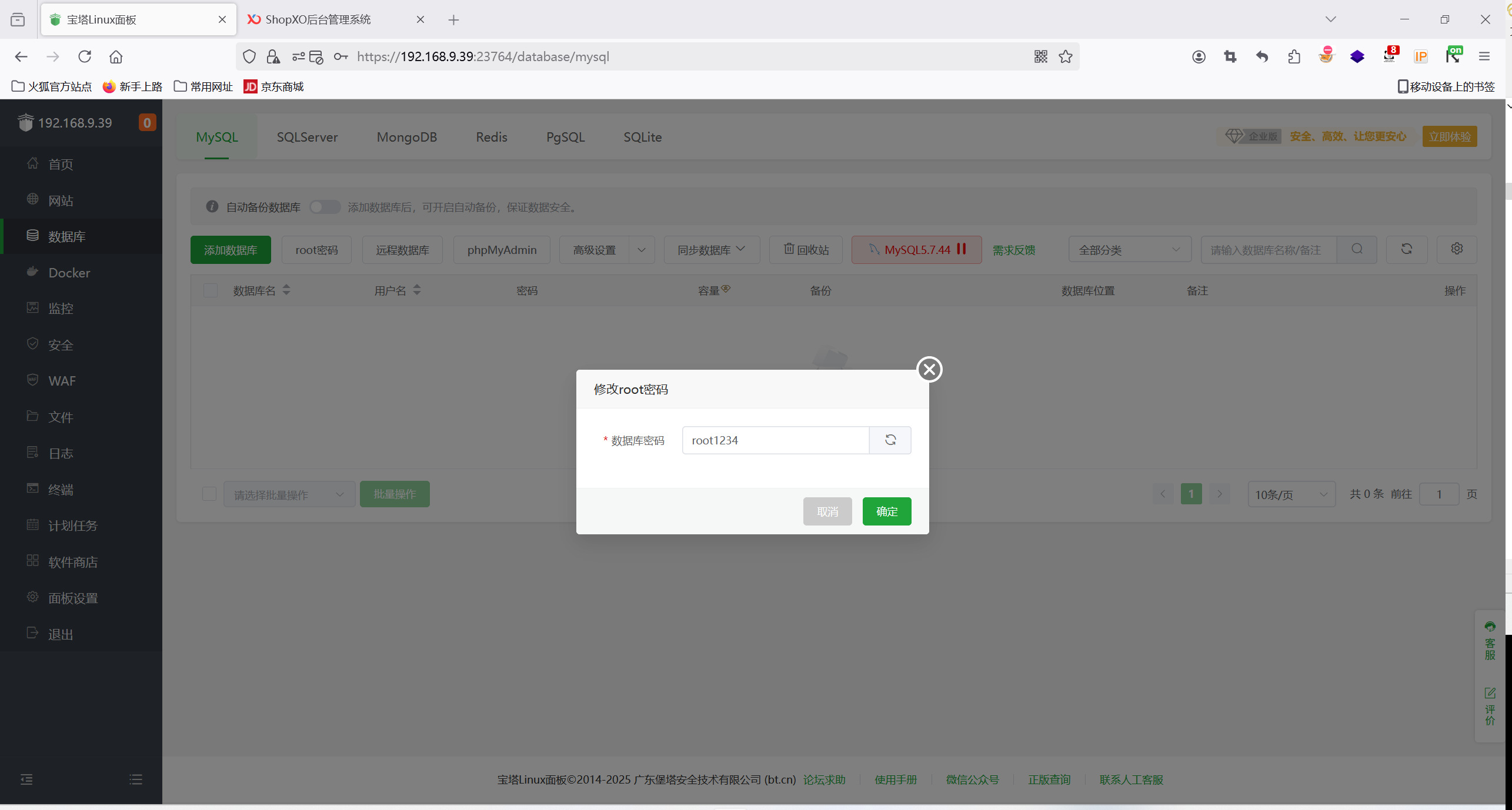Check the select-all databases header checkbox
1512x810 pixels.
[210, 290]
